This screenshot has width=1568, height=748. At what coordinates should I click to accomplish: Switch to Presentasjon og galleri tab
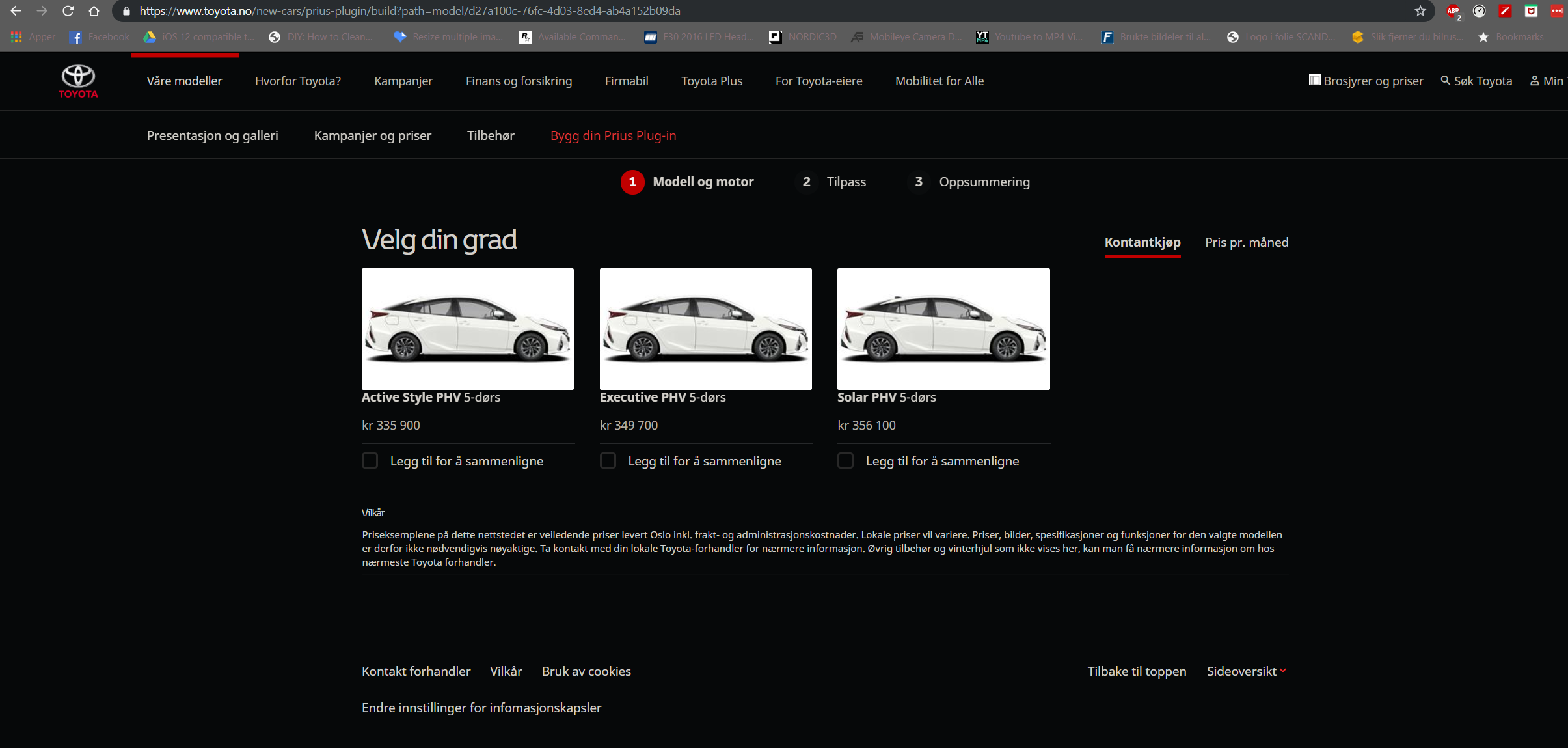pyautogui.click(x=212, y=136)
